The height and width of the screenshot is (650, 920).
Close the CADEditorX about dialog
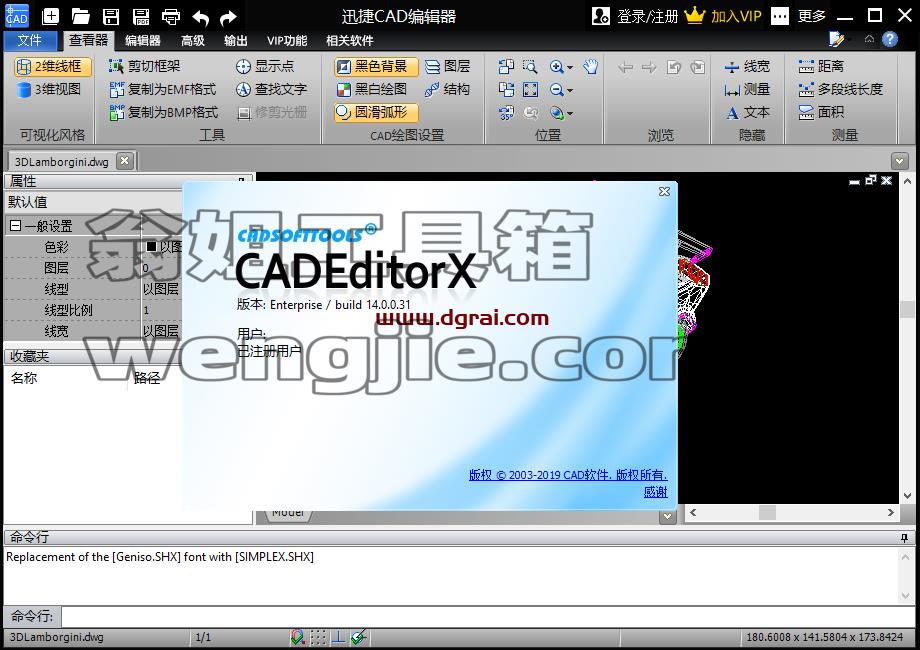coord(664,192)
